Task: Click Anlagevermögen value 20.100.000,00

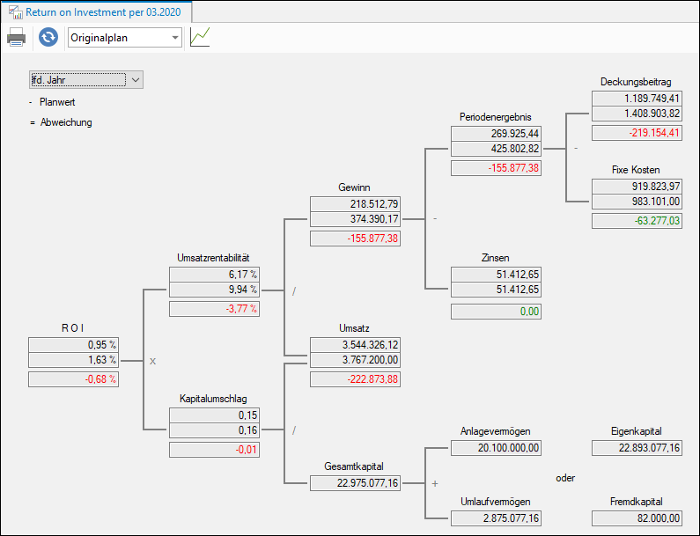Action: (x=496, y=448)
